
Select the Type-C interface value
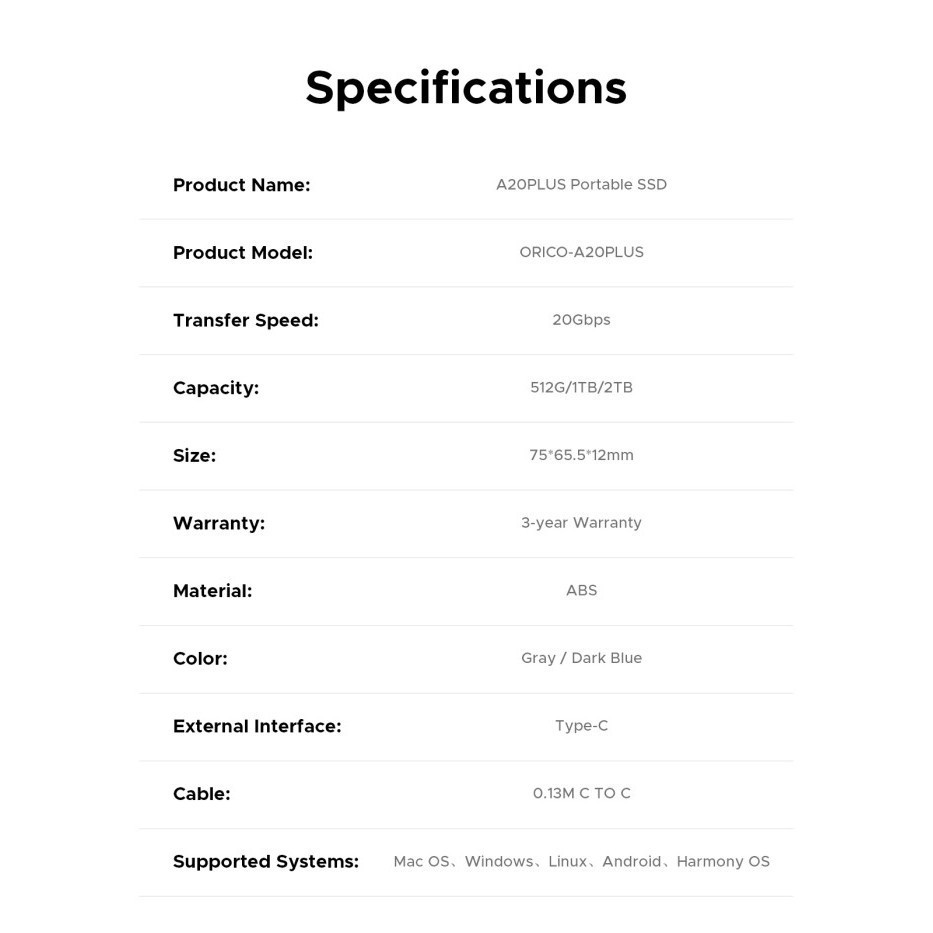click(x=581, y=726)
